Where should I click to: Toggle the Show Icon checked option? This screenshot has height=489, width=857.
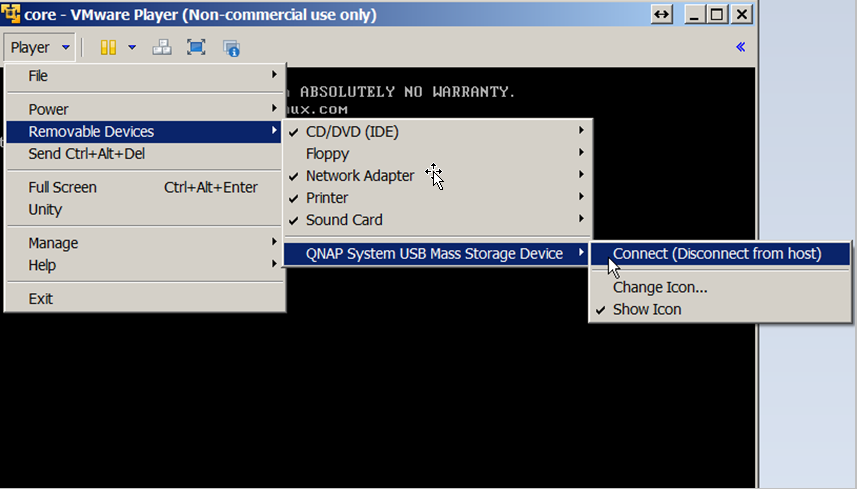pos(720,309)
